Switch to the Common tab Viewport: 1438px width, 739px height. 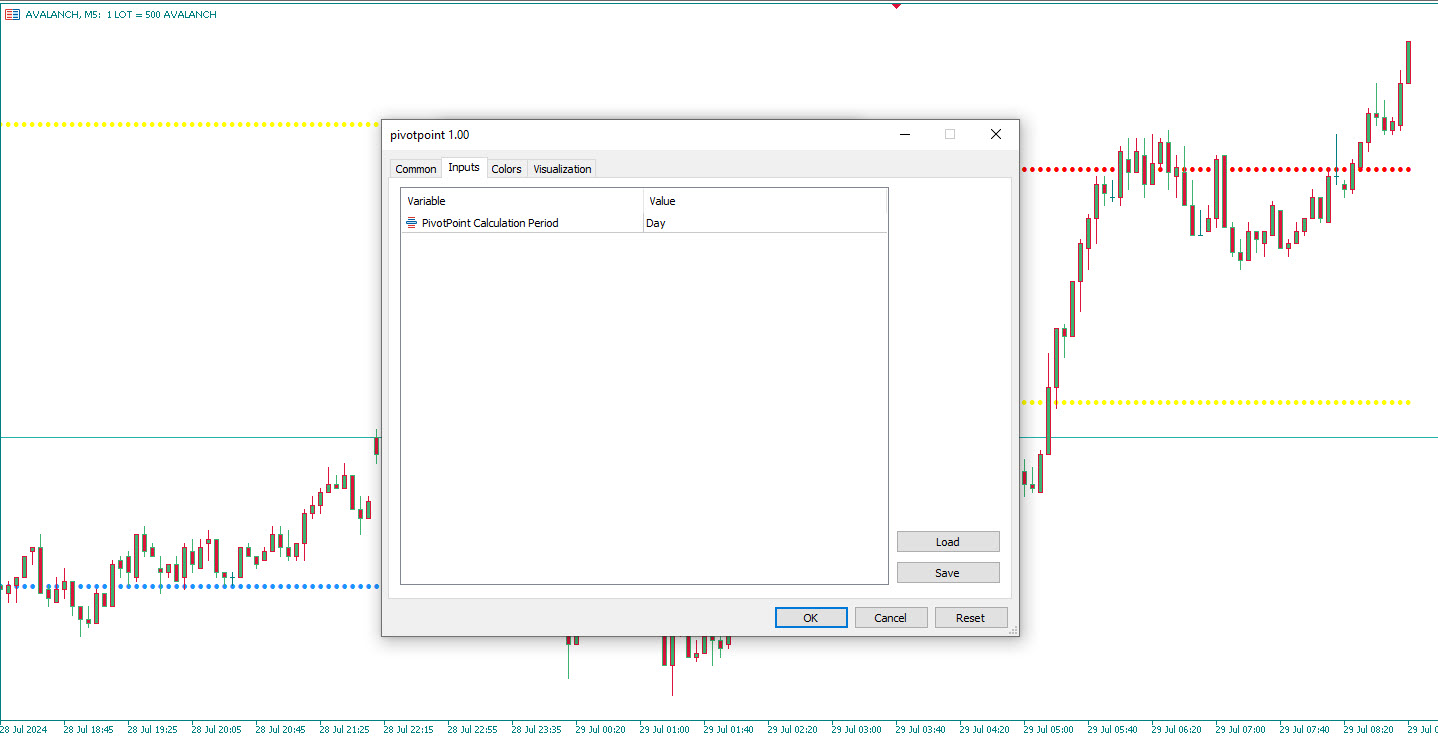[x=415, y=169]
